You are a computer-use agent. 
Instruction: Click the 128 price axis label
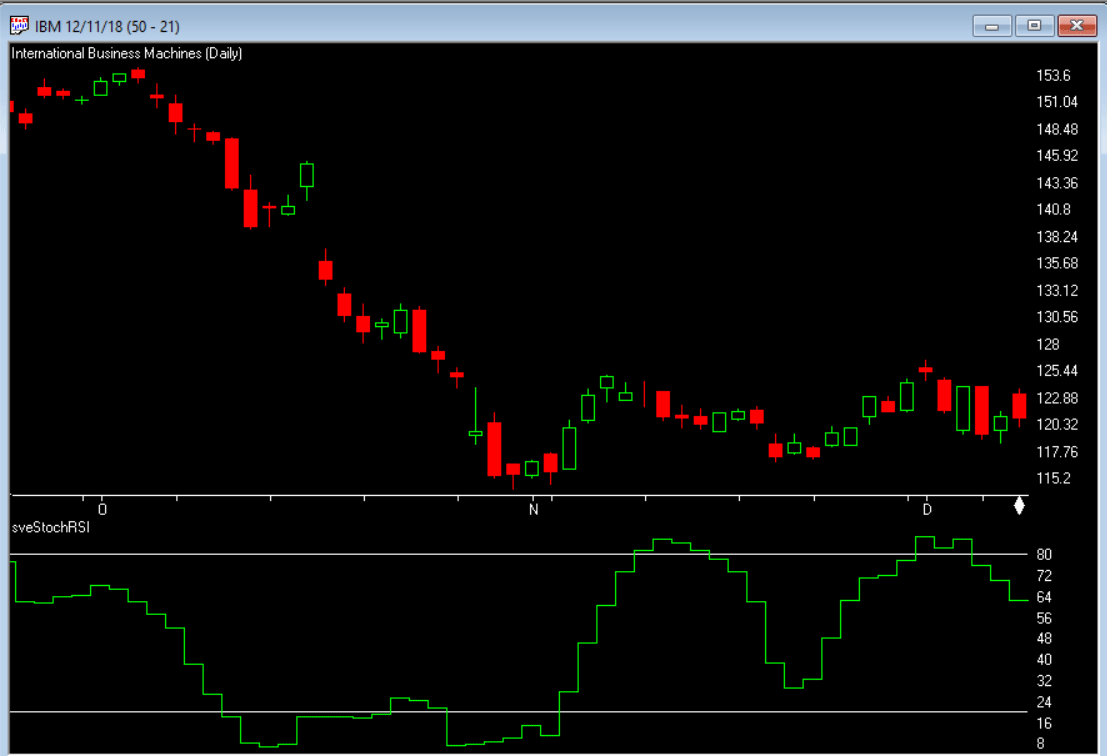click(x=1048, y=344)
